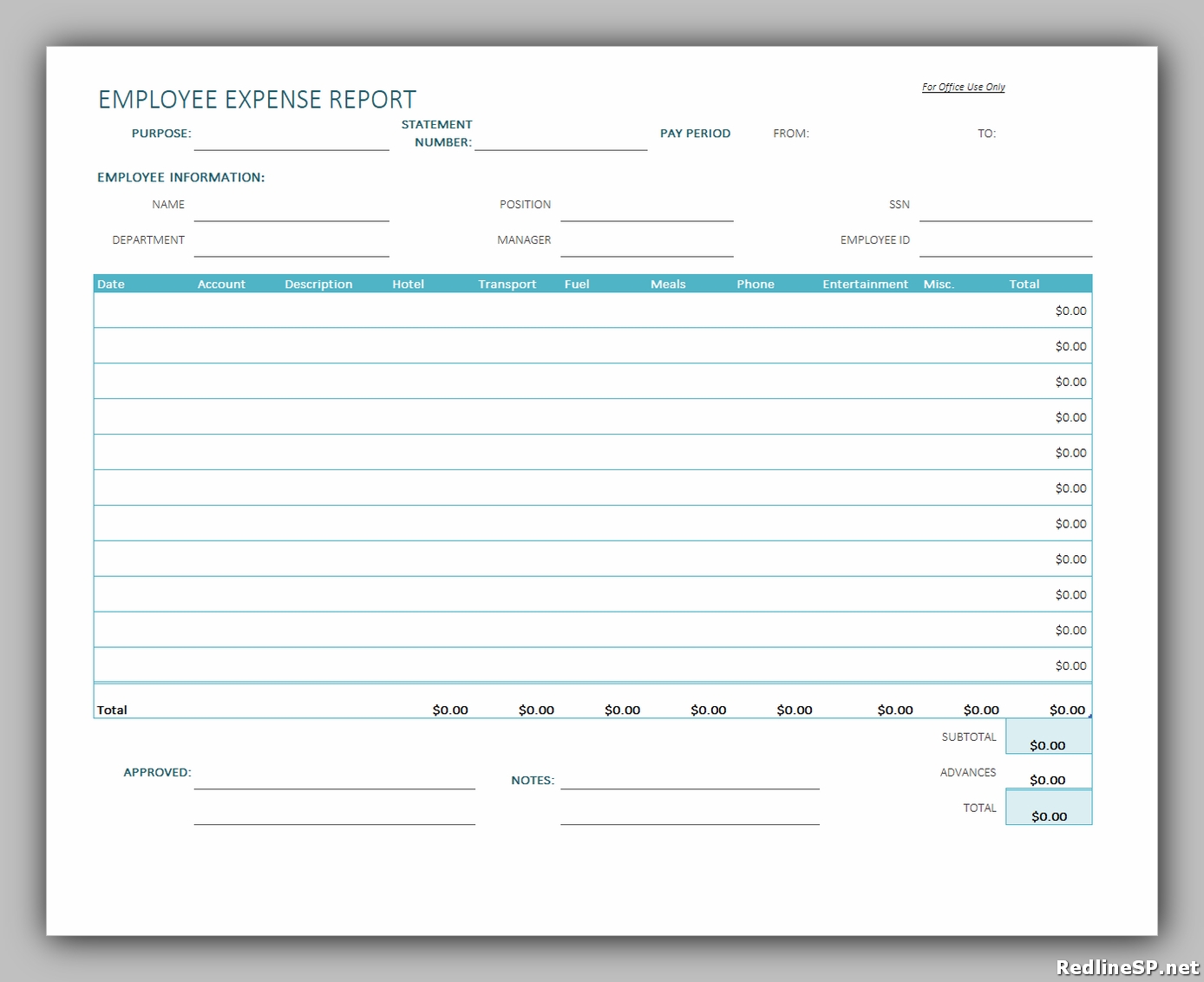Click the employee NAME entry line
Screen dimensions: 1204x982
click(291, 217)
